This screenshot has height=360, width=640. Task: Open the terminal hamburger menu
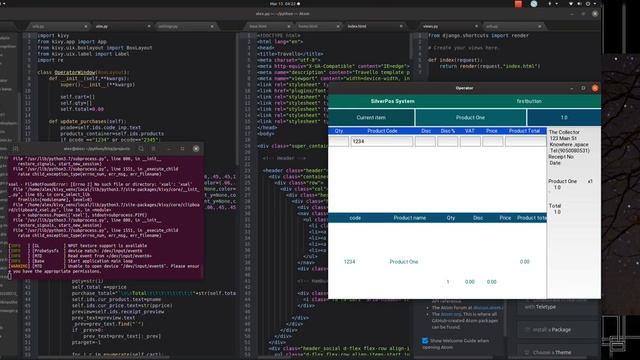pos(153,149)
